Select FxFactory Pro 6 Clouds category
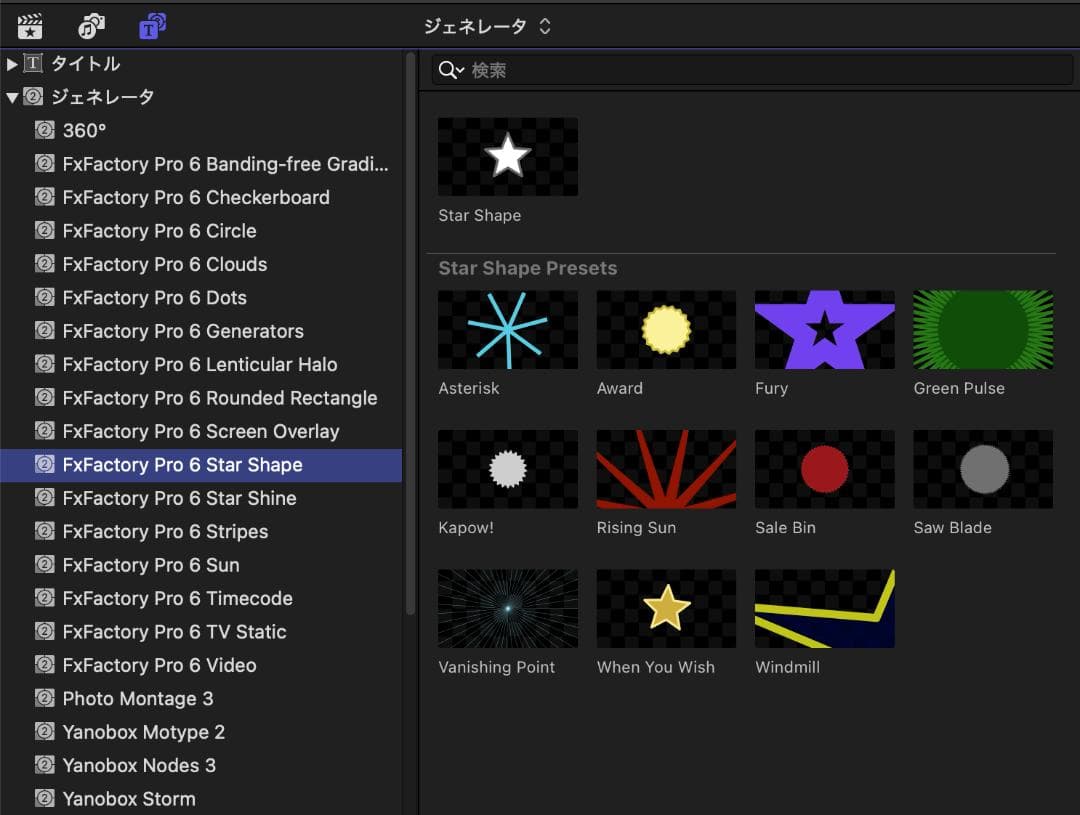The image size is (1080, 815). click(x=164, y=264)
